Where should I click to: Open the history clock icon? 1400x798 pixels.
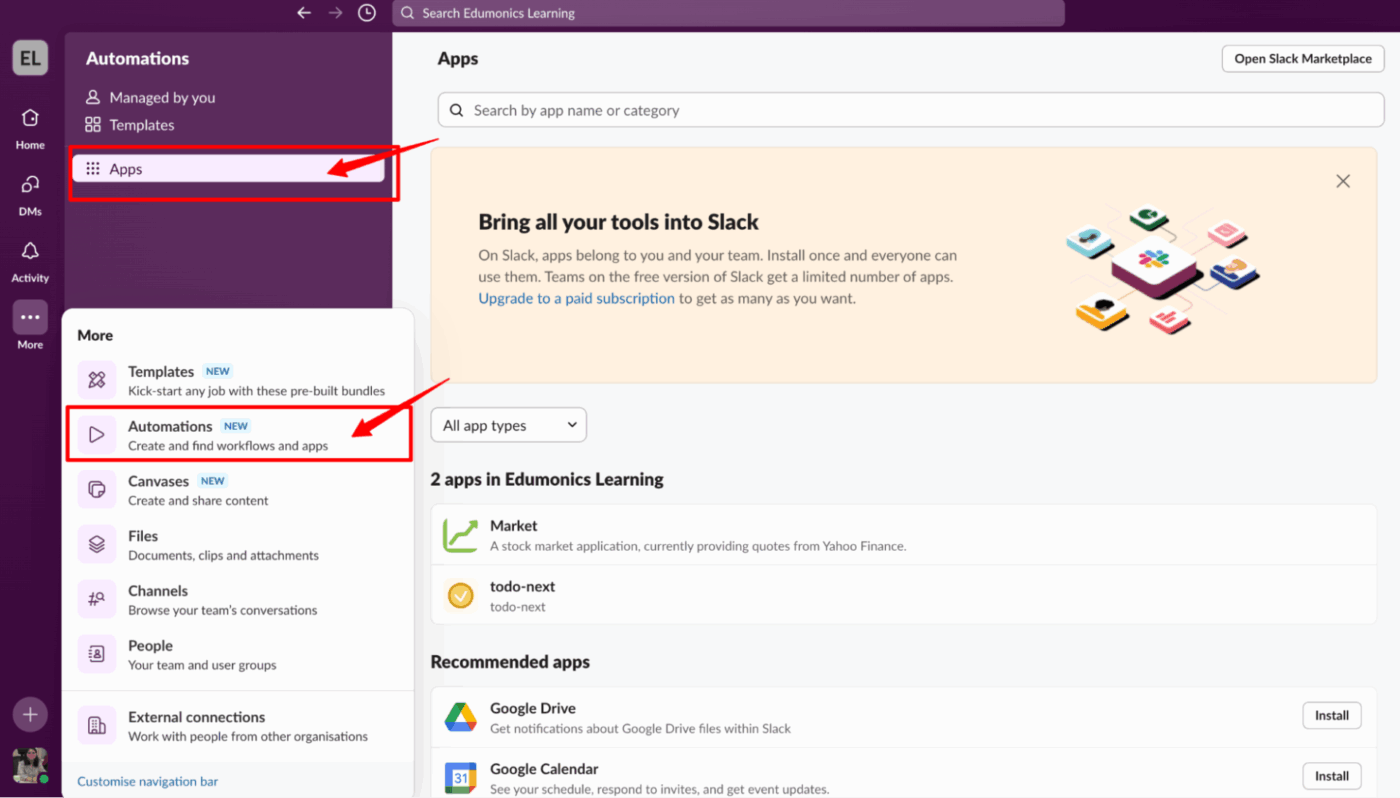coord(367,13)
